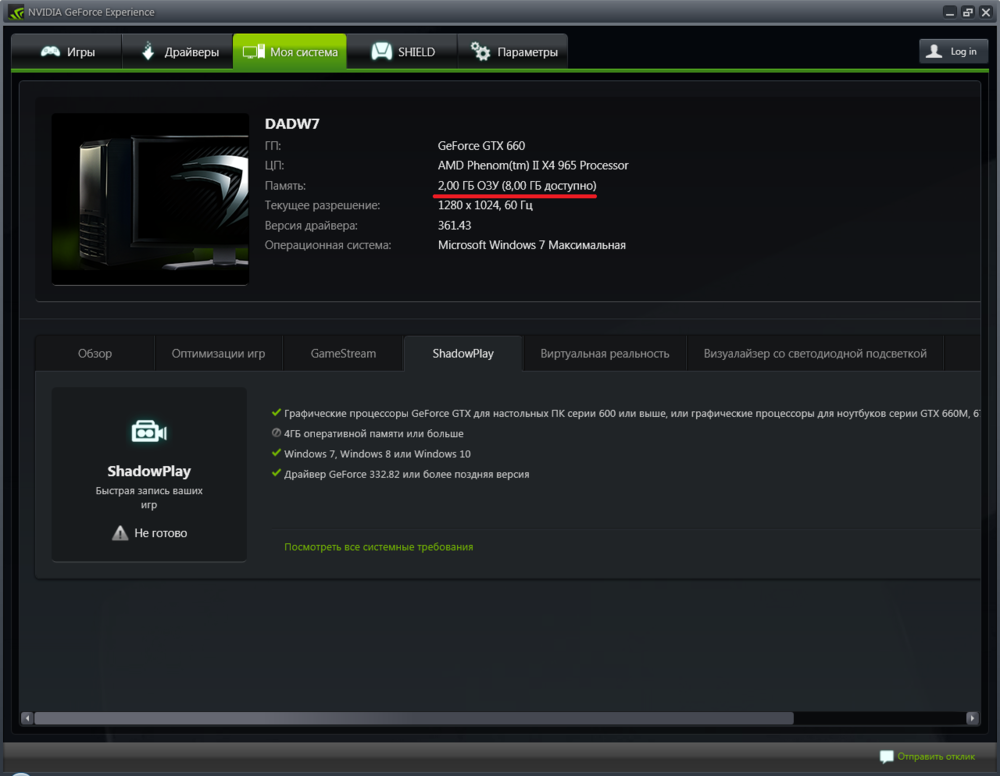1000x776 pixels.
Task: Click the 4ГБ оперативной памяти или больше line
Action: [374, 434]
